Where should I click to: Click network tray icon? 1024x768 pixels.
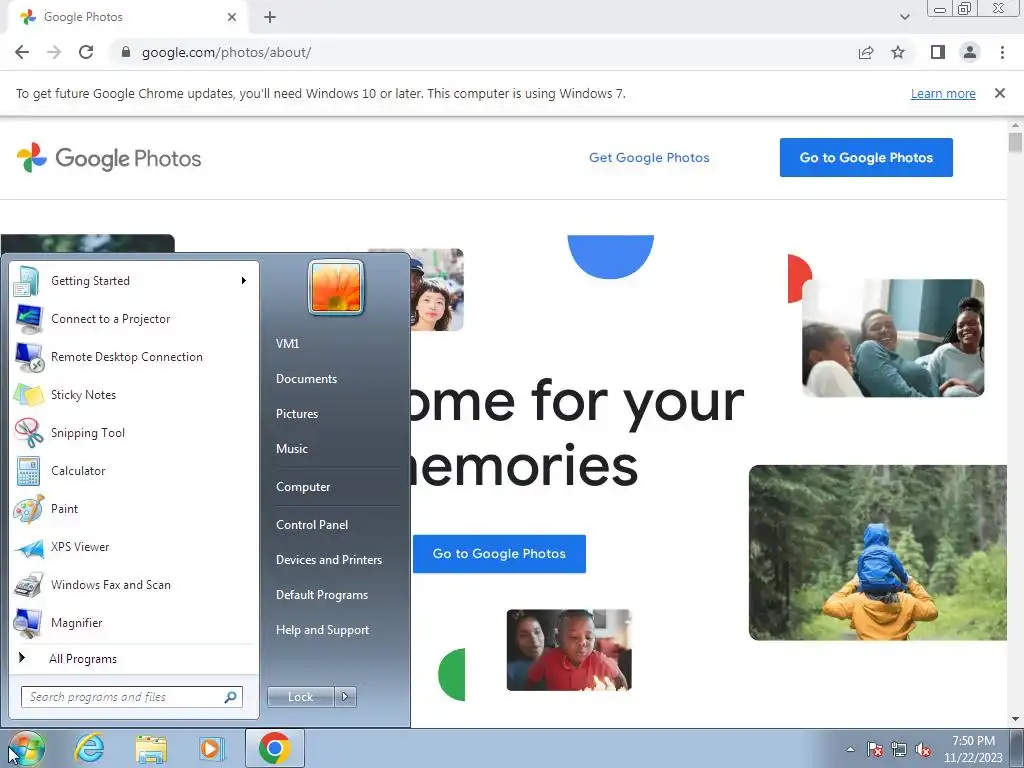pos(899,749)
